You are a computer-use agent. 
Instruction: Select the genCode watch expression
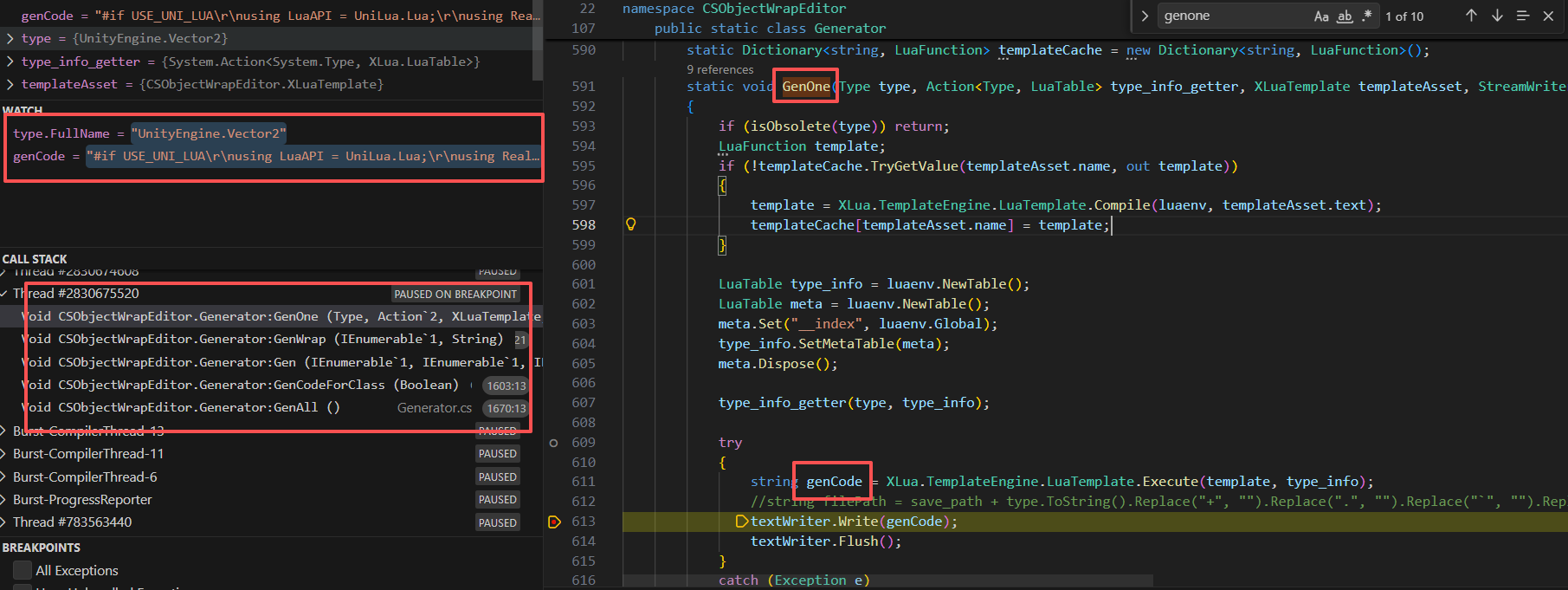(271, 156)
